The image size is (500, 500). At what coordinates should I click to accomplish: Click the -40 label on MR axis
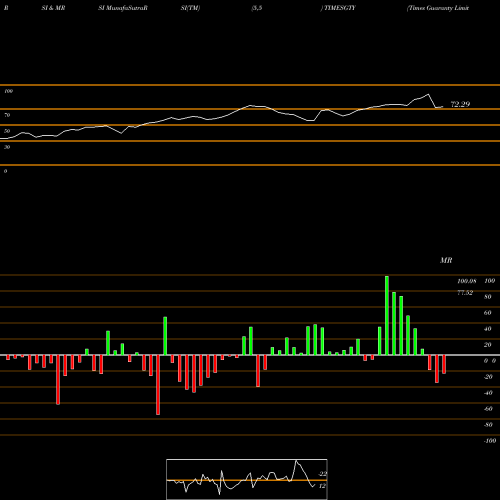[x=488, y=393]
